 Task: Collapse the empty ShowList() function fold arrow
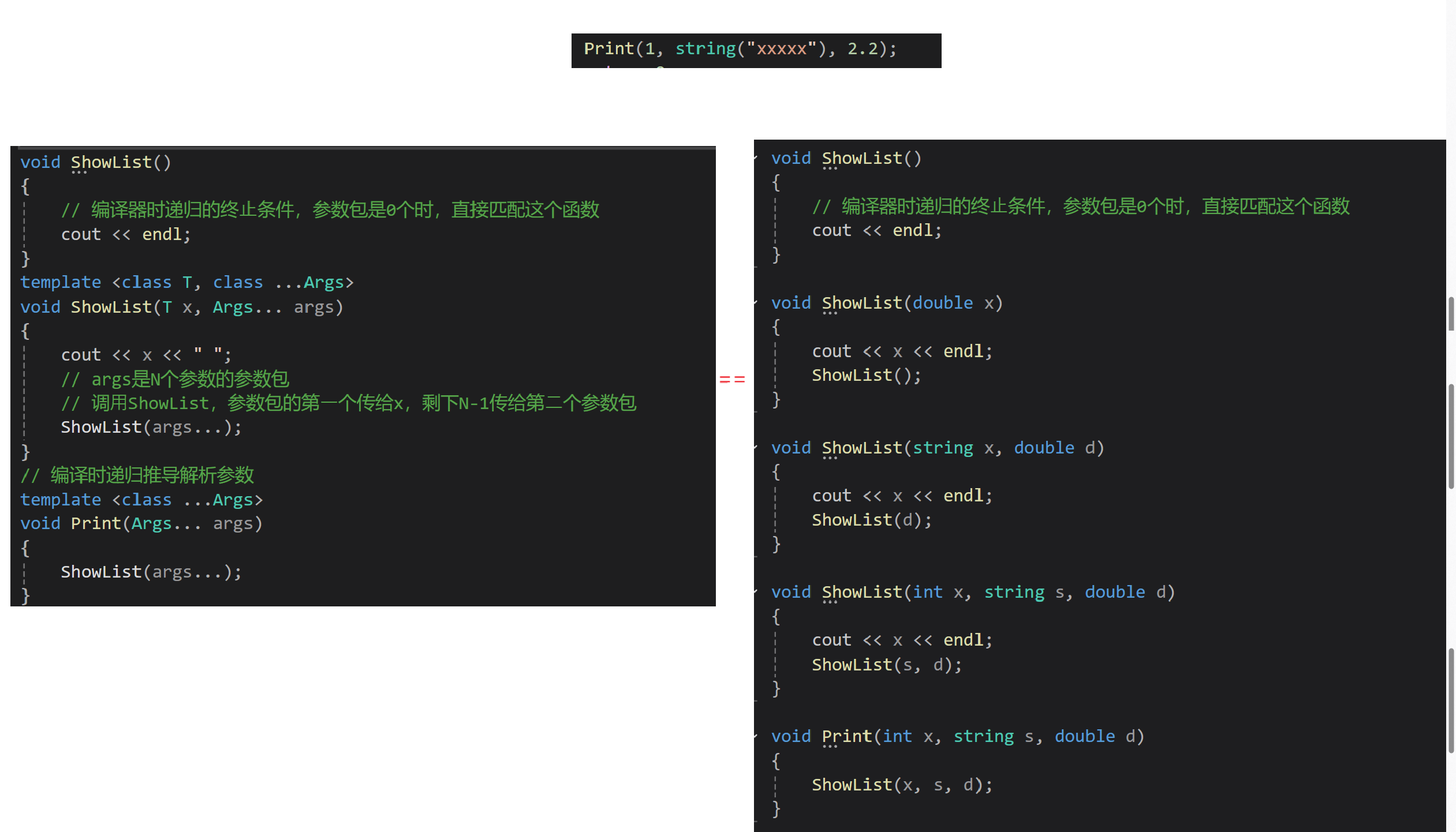tap(756, 158)
